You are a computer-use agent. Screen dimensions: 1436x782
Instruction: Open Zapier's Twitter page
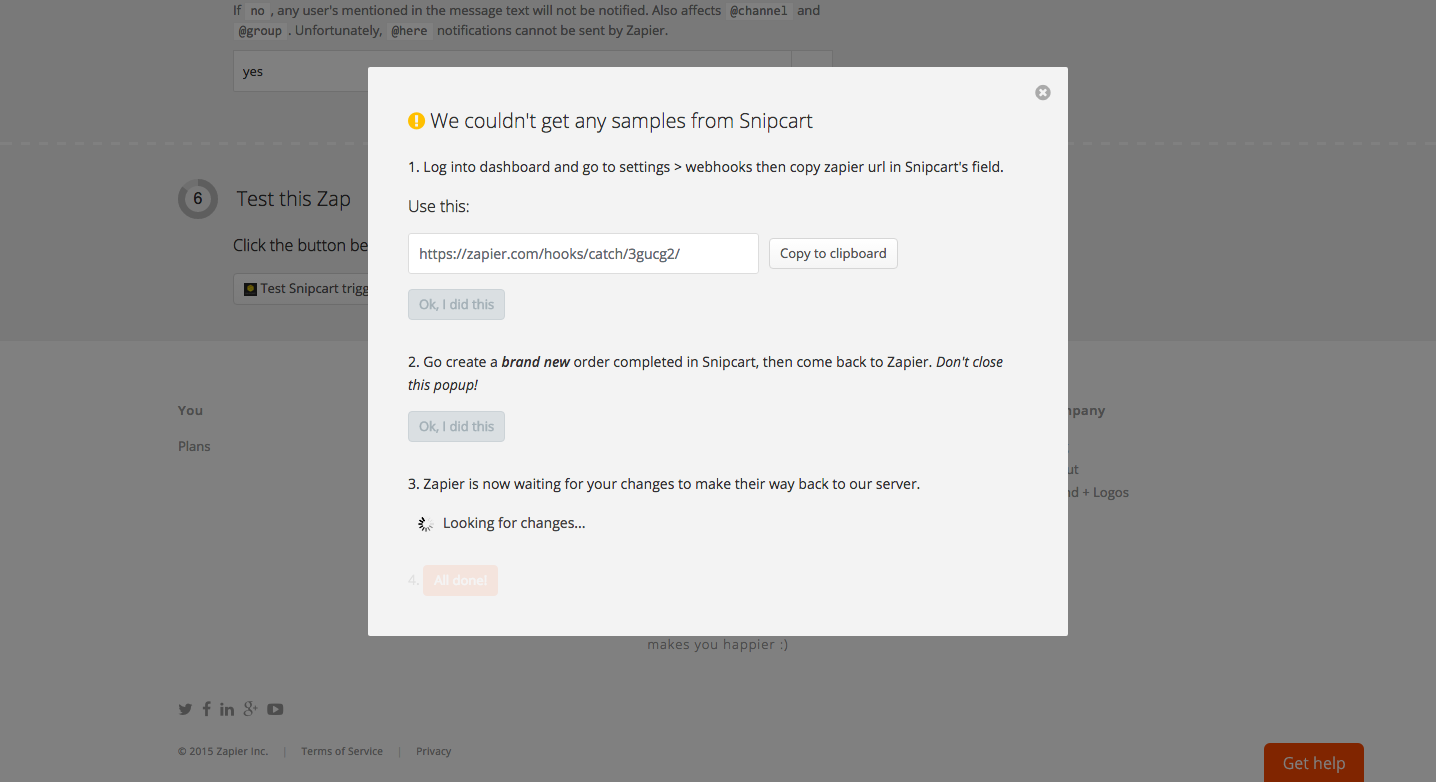click(185, 709)
